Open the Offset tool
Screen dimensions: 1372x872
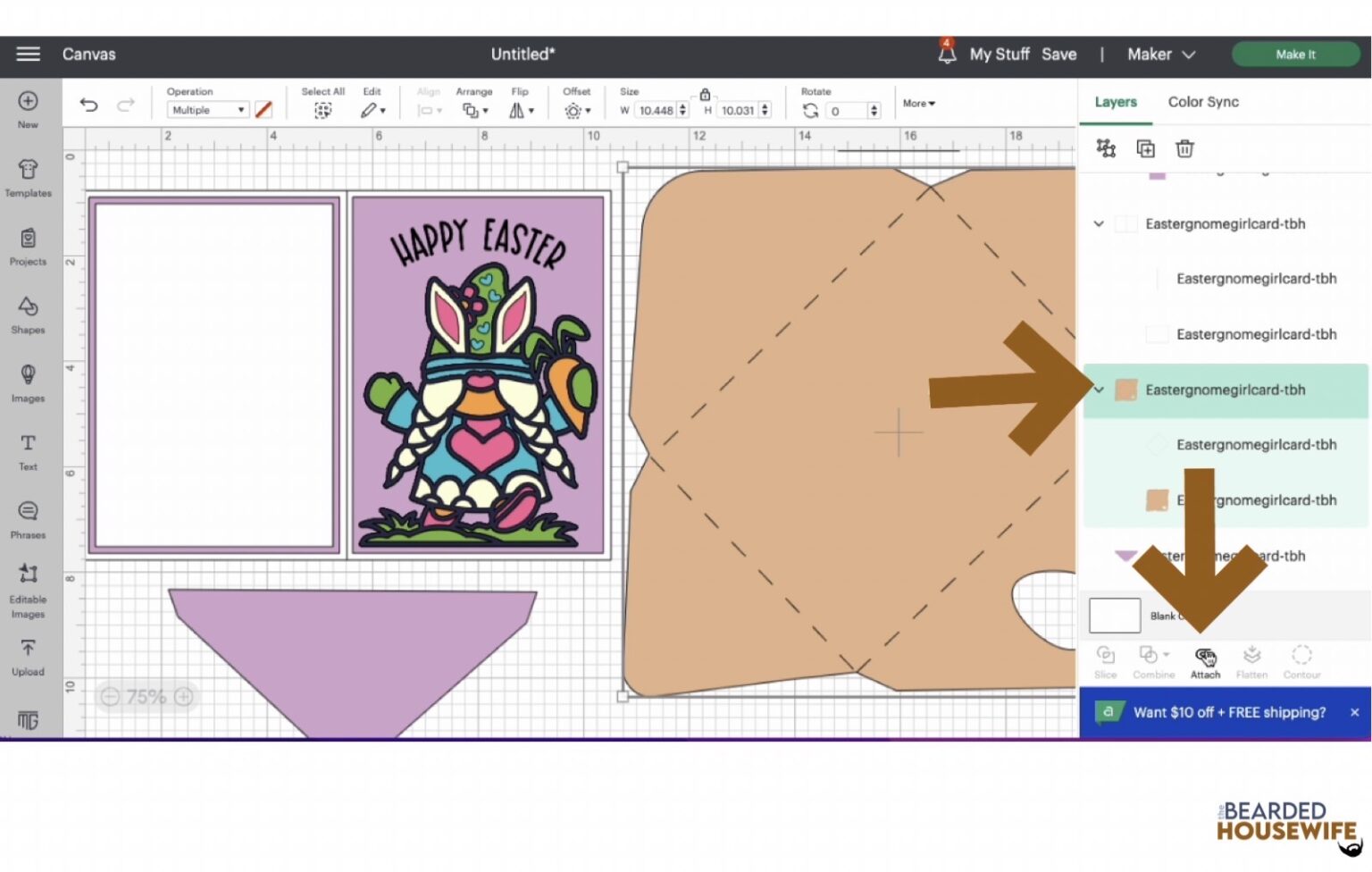click(572, 110)
